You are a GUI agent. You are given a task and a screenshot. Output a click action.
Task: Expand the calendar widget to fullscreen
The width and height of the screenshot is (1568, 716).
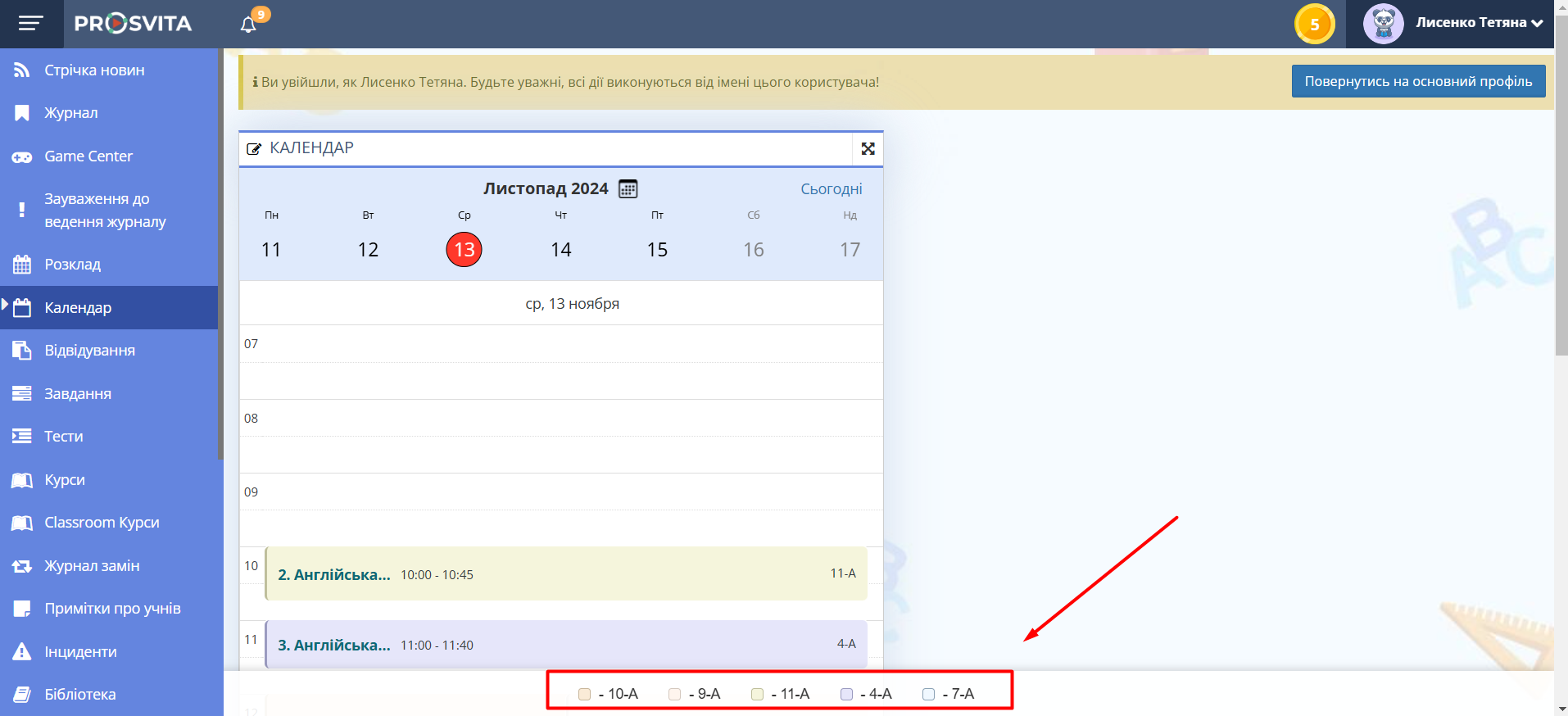868,148
